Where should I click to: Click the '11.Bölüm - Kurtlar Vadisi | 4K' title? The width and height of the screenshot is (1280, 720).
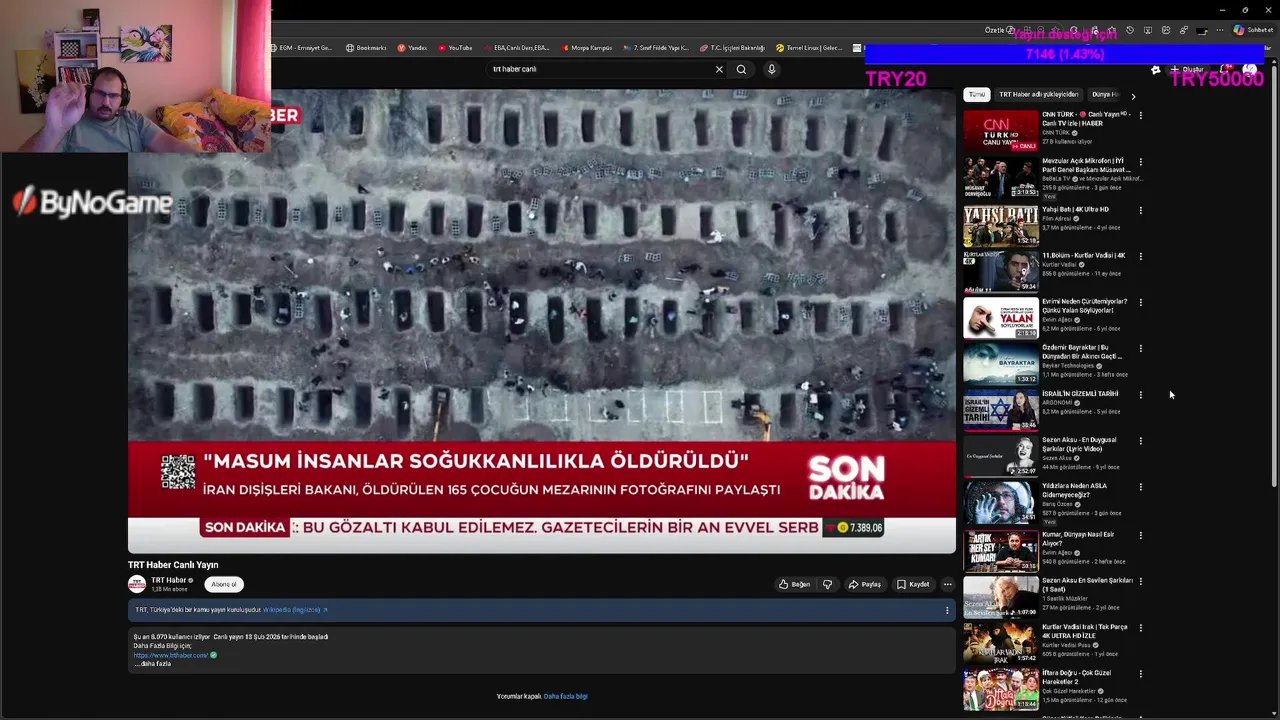tap(1084, 255)
